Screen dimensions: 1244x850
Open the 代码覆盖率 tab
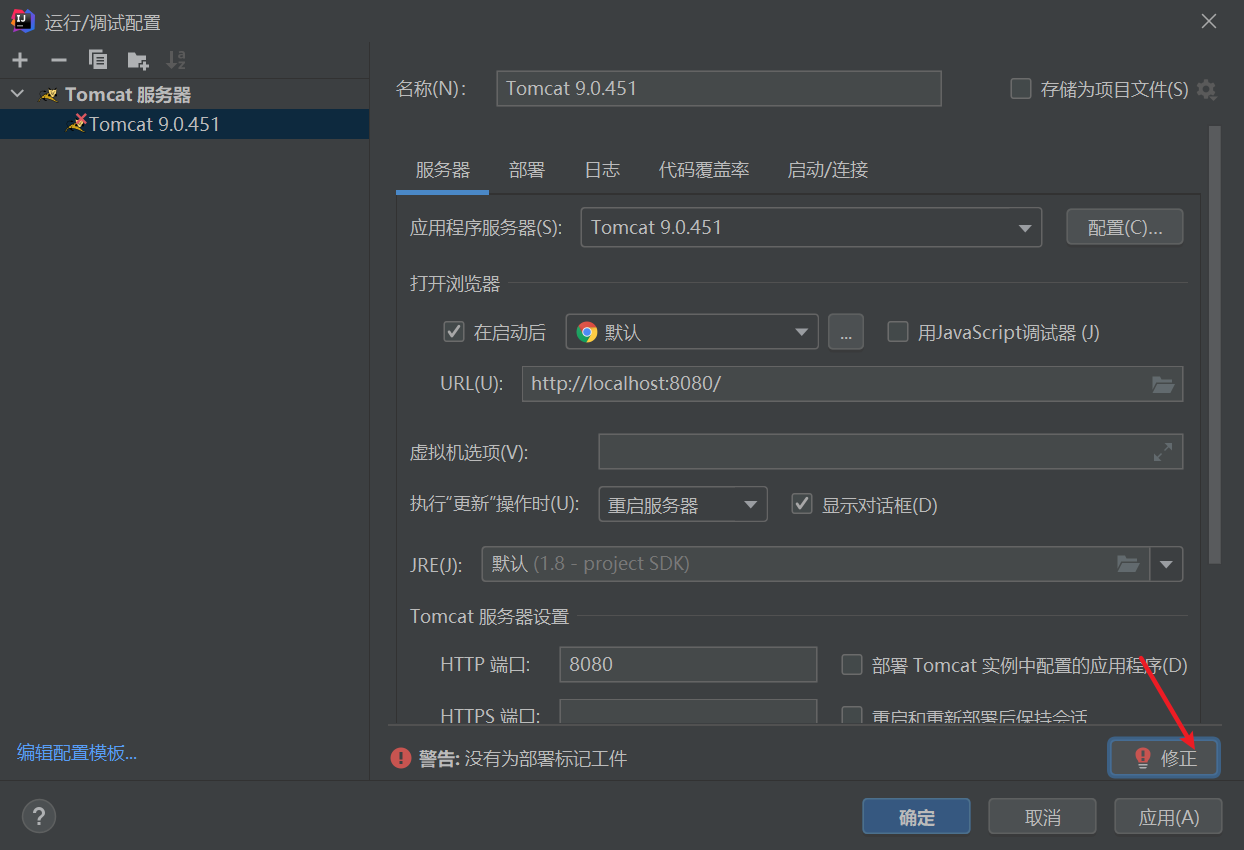coord(704,170)
